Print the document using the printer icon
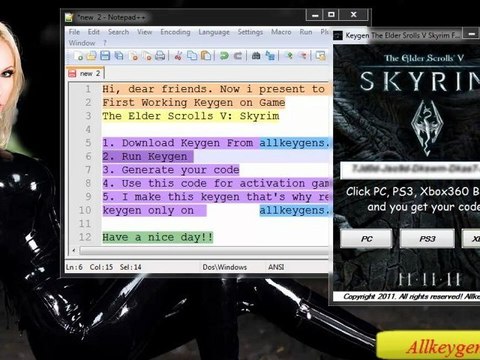The height and width of the screenshot is (360, 480). pos(160,56)
